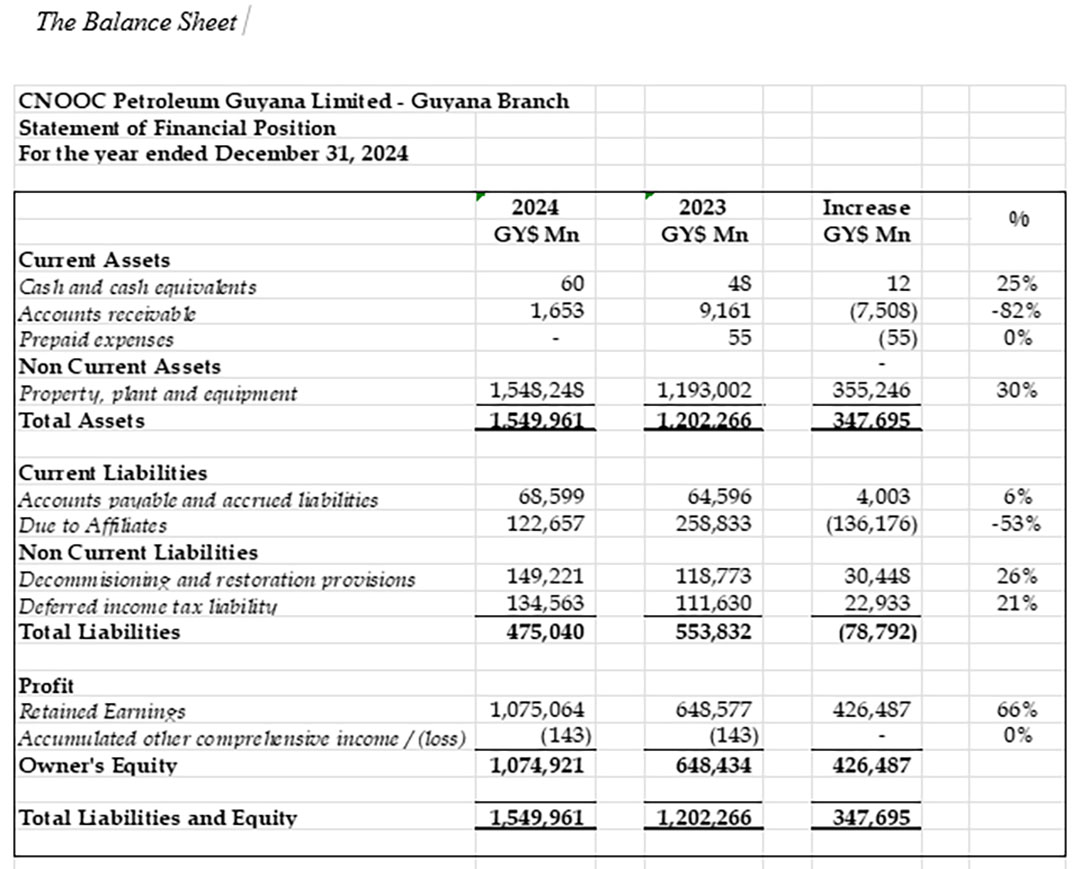This screenshot has height=869, width=1080.
Task: Select the 'Total Liabilities' row label
Action: 99,632
